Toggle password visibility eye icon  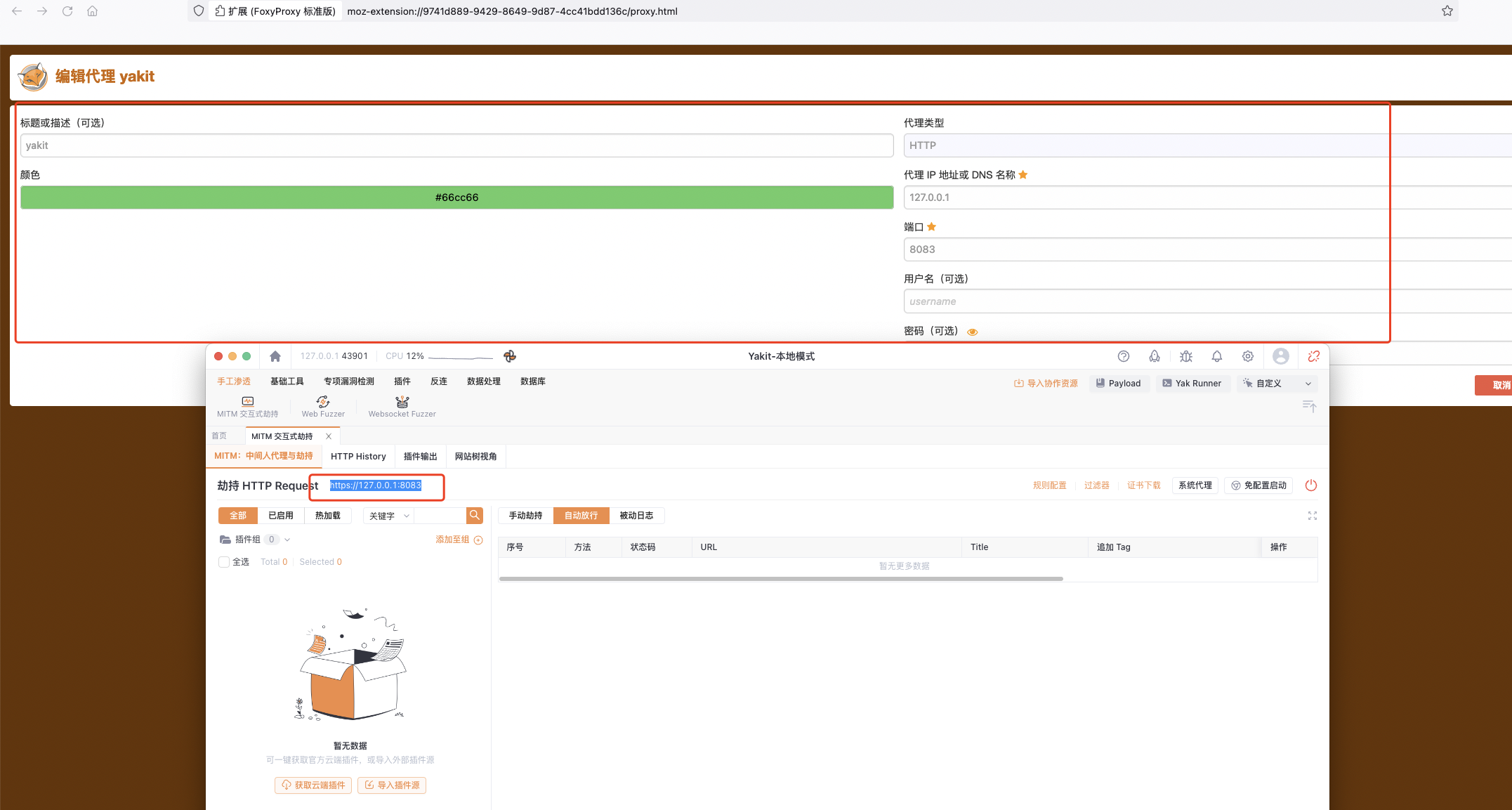point(973,332)
